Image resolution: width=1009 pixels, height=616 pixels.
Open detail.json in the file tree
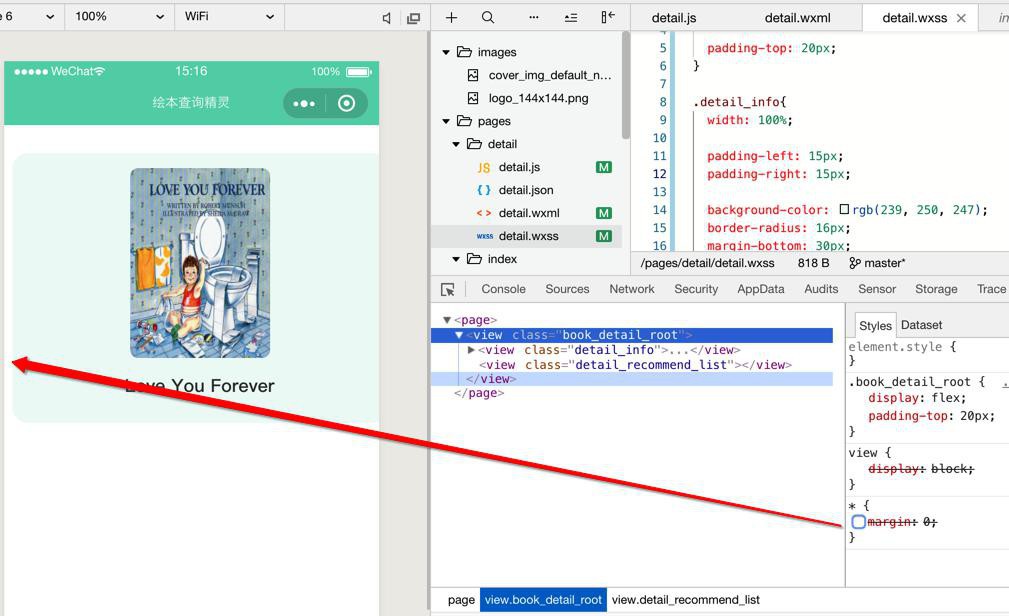click(526, 191)
